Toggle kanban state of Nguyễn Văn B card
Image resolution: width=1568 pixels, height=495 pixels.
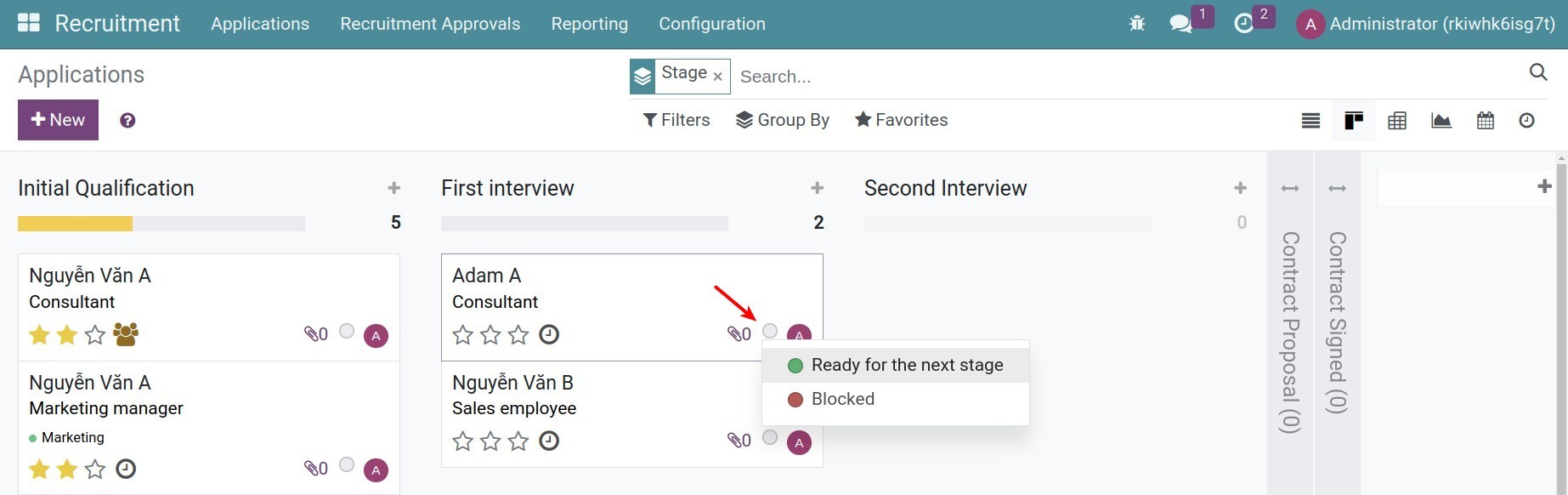click(x=770, y=438)
